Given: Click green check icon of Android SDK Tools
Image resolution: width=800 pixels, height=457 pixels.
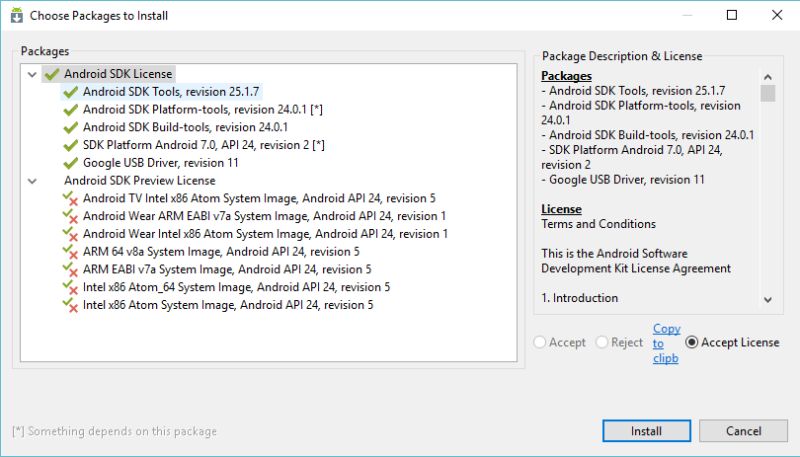Looking at the screenshot, I should click(x=70, y=92).
